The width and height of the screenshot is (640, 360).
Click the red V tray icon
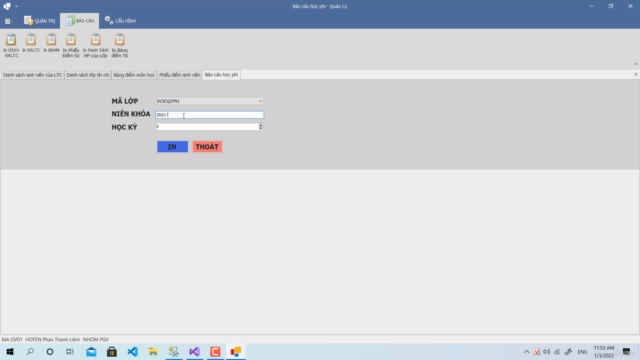pos(536,351)
